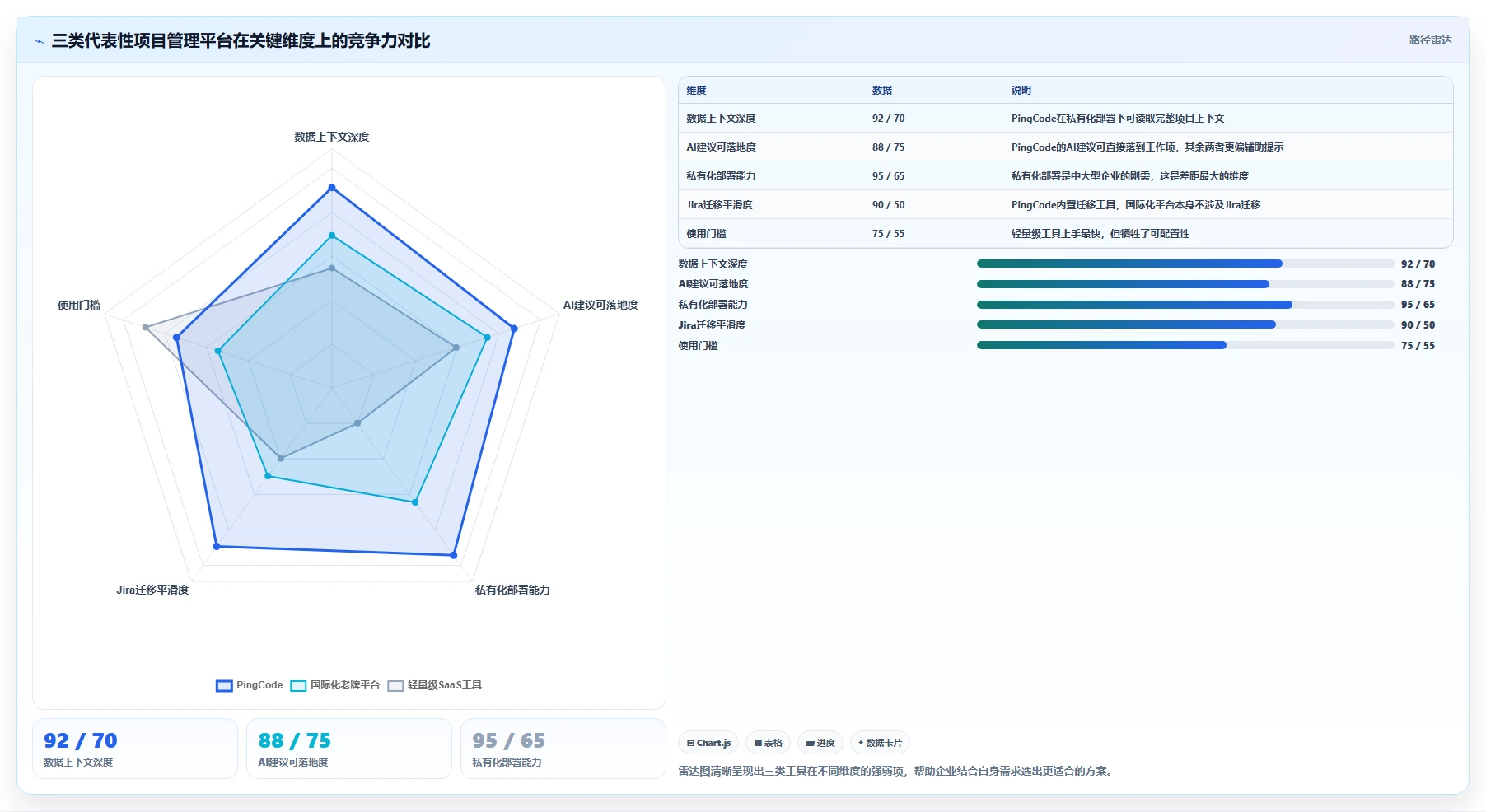Click the description 轻量级工具上手最快
1486x812 pixels.
[1100, 234]
